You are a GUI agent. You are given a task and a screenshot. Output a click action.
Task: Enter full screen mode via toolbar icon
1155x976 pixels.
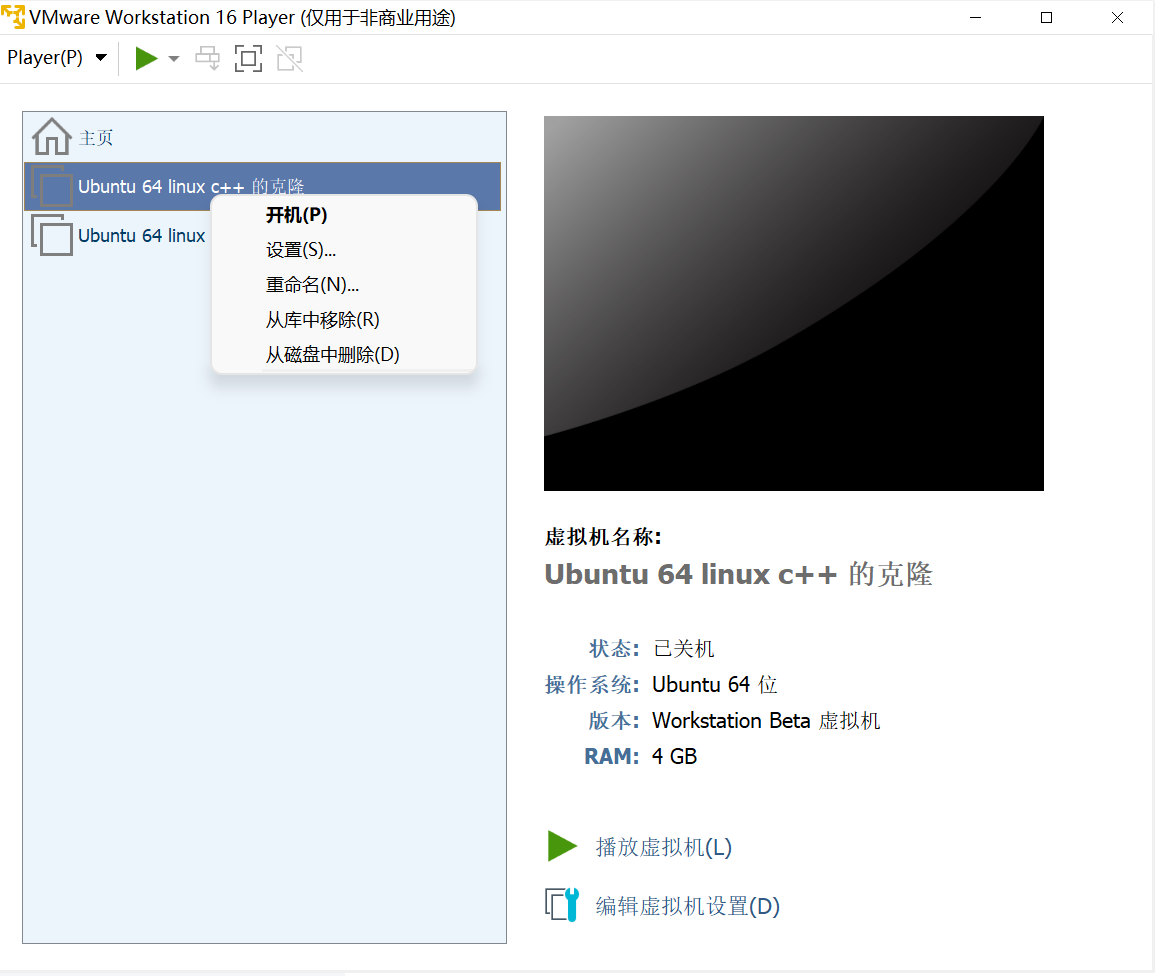(247, 57)
